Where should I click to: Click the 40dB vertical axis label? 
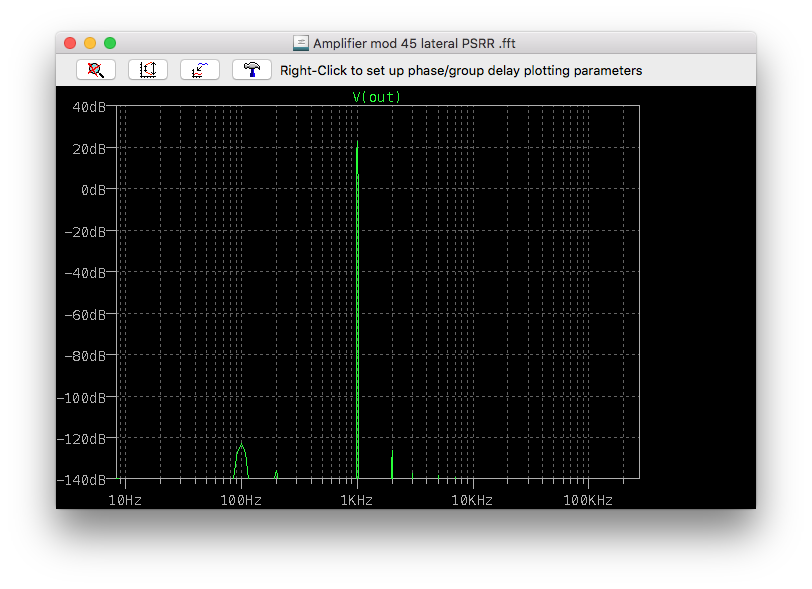[x=89, y=107]
